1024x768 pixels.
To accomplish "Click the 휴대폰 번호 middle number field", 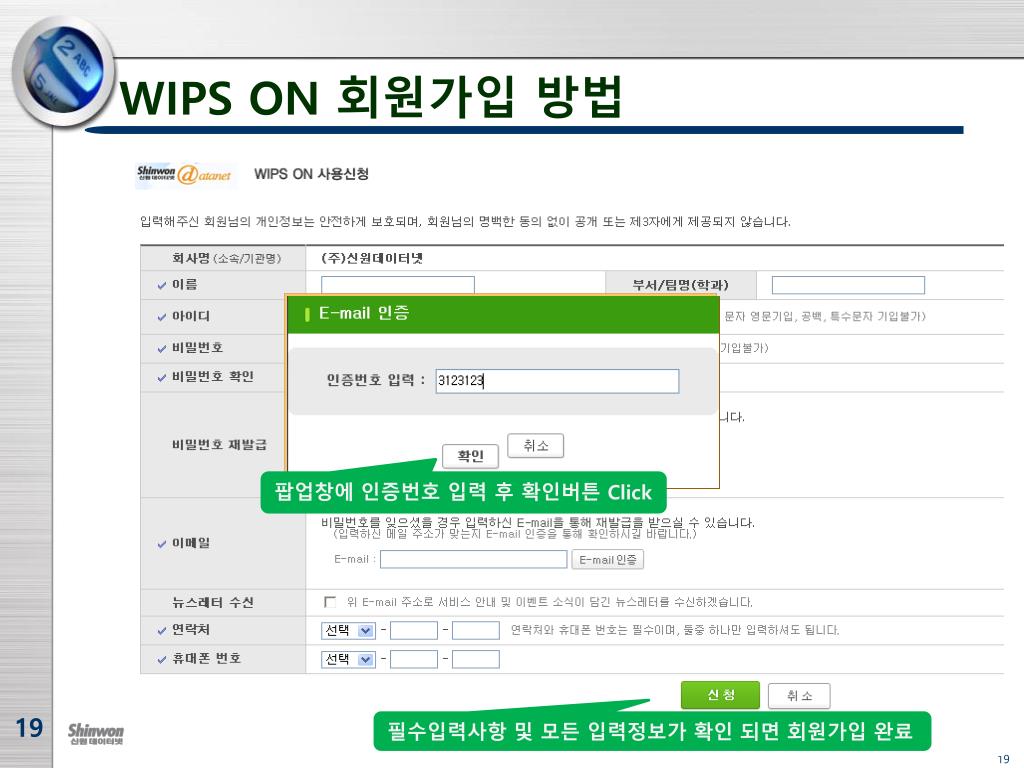I will pos(414,660).
